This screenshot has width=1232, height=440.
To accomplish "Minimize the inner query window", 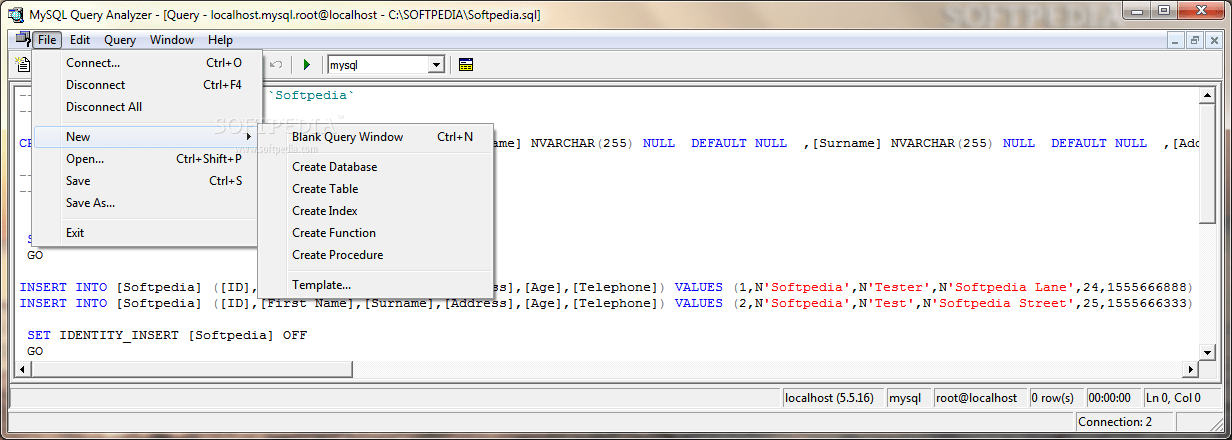I will pyautogui.click(x=1176, y=40).
